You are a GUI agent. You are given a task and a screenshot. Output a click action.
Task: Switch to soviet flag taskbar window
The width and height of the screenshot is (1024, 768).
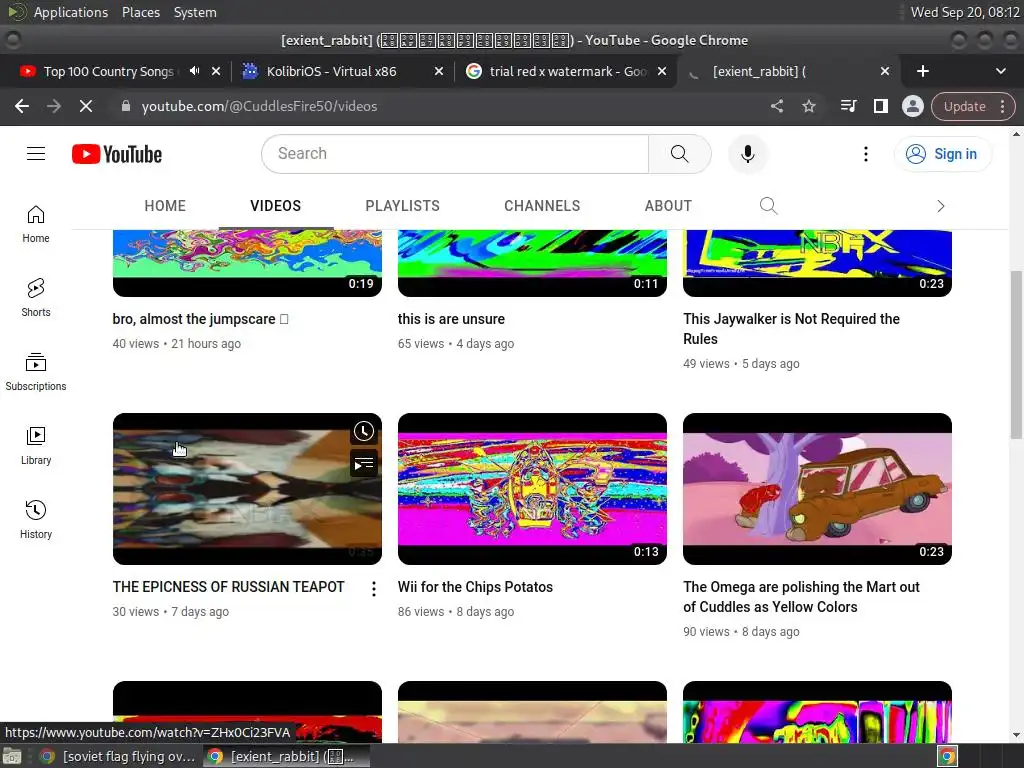pos(118,756)
